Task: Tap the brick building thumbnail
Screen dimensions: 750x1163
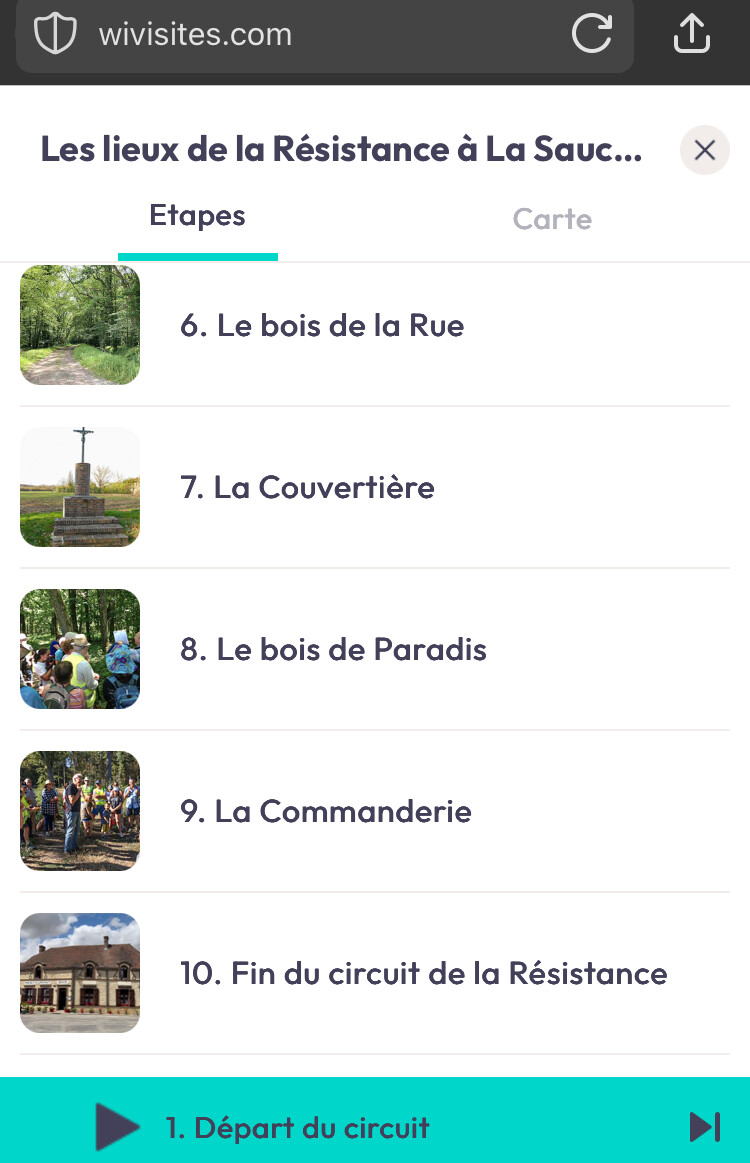Action: pyautogui.click(x=80, y=973)
